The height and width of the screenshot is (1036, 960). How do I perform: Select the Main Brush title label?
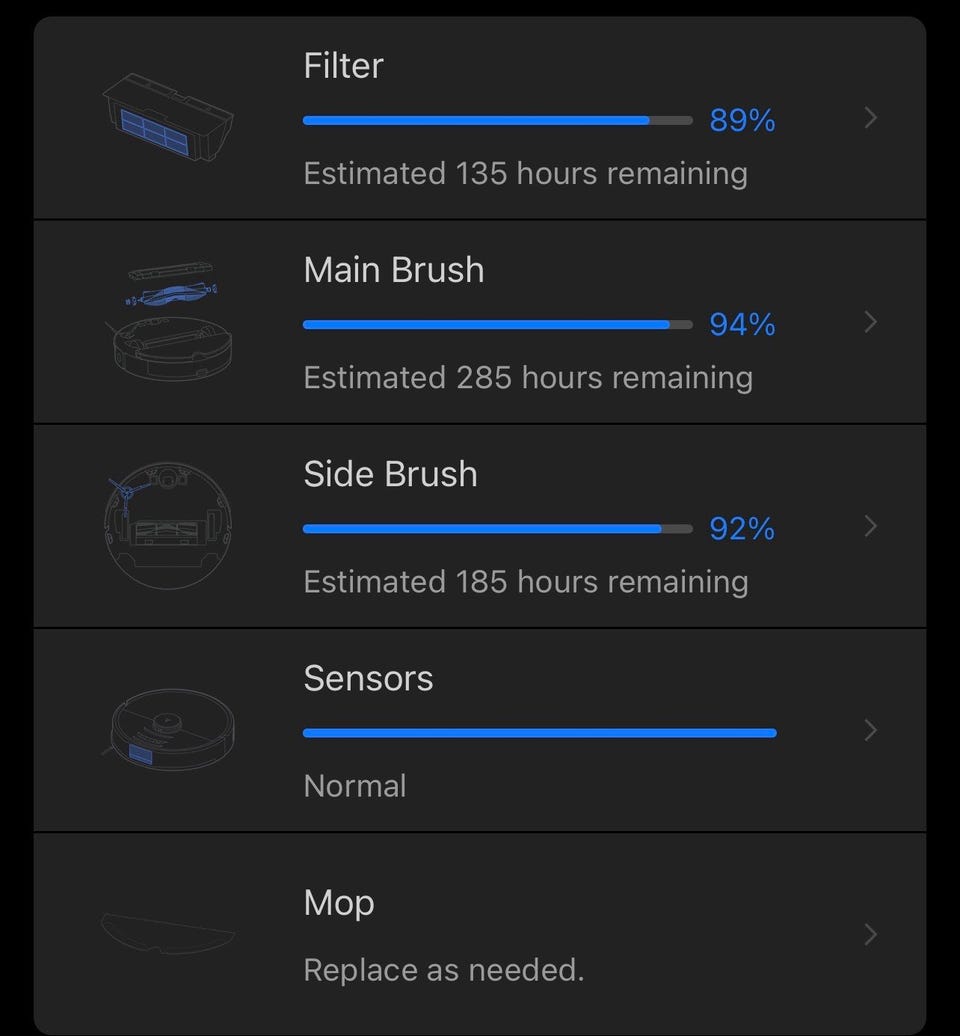393,270
